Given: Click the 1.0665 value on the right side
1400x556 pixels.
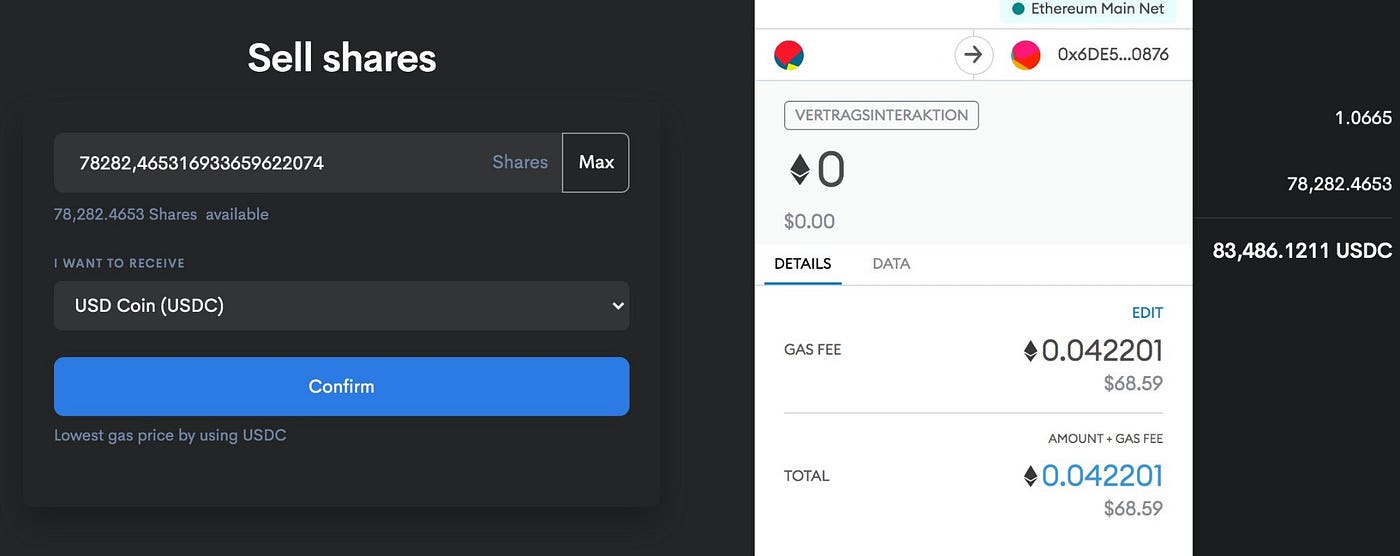Looking at the screenshot, I should coord(1363,118).
